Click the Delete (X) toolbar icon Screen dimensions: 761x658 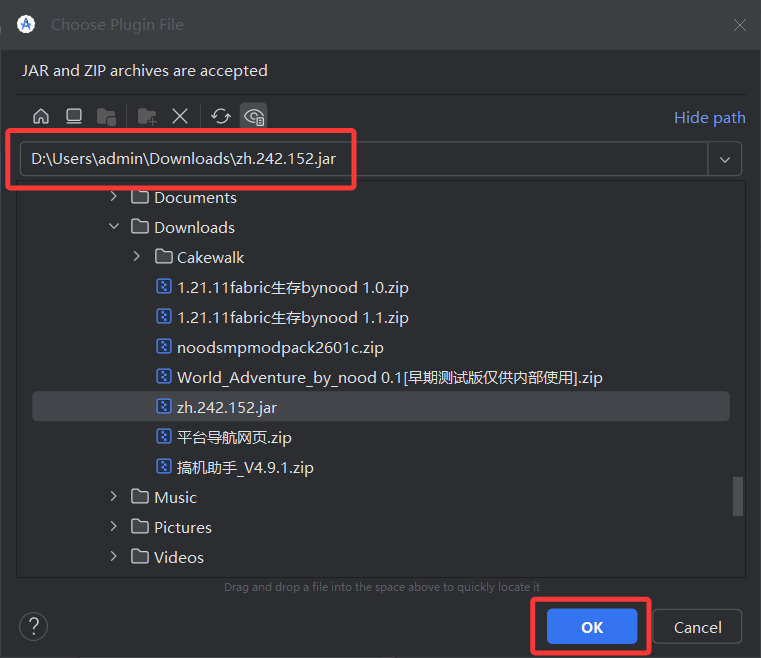(180, 117)
